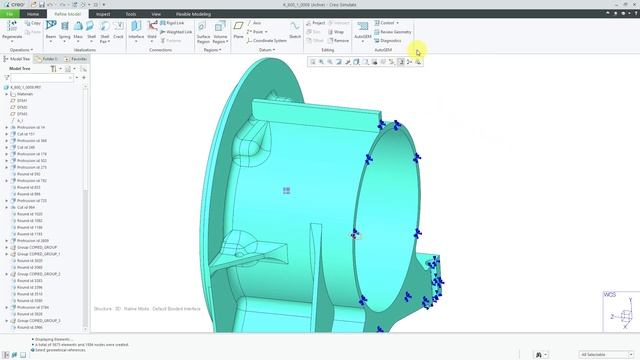Click the Regenerate icon in the ribbon
Image resolution: width=640 pixels, height=360 pixels.
[x=12, y=26]
